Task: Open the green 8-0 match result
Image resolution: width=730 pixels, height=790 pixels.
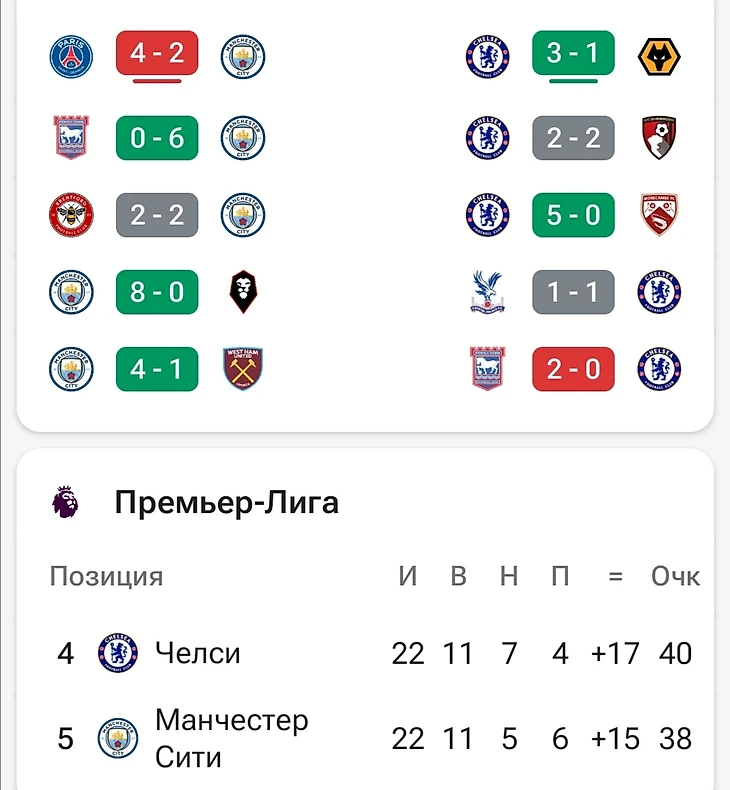Action: [x=157, y=292]
